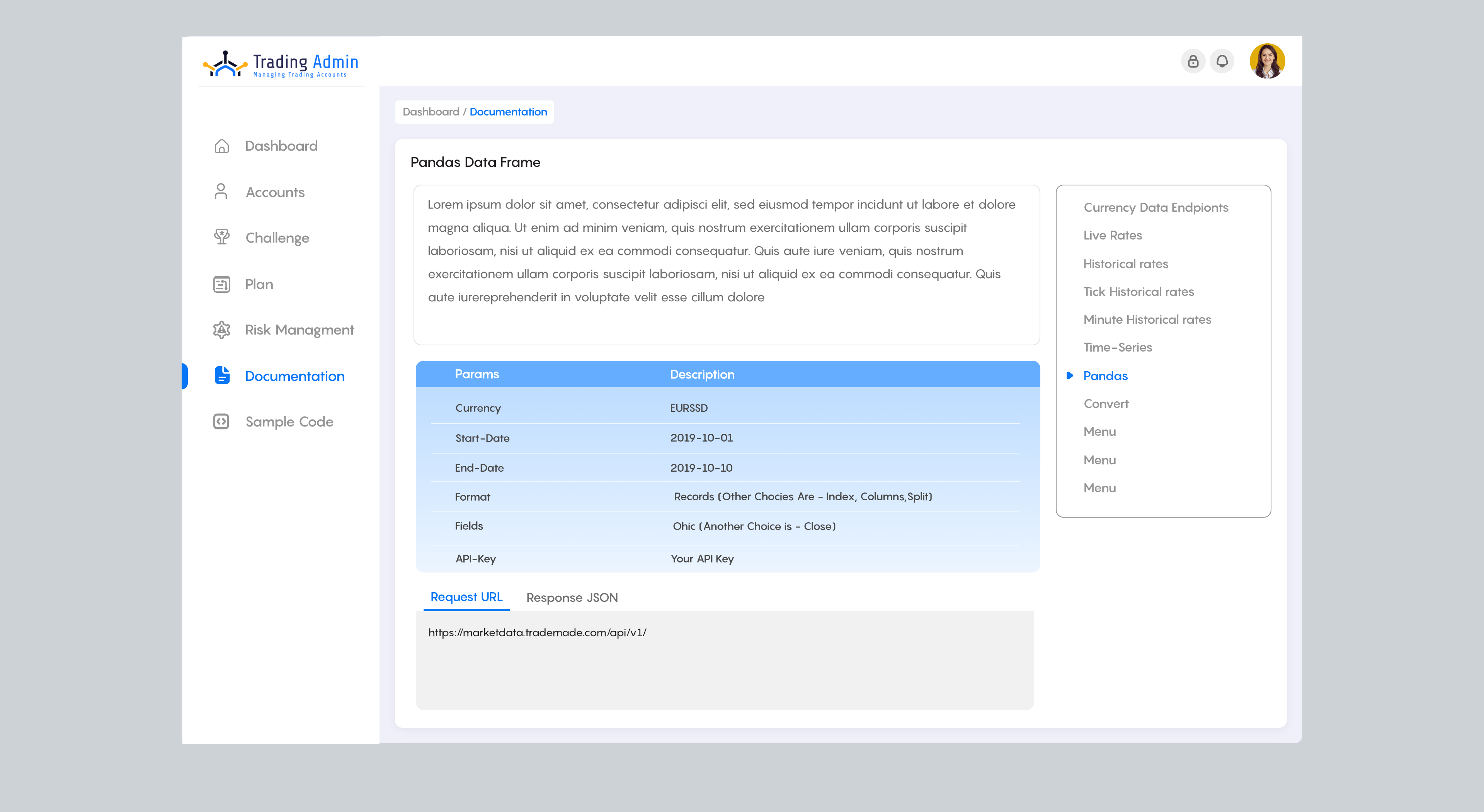The width and height of the screenshot is (1484, 812).
Task: Stay on the Request URL tab
Action: pos(466,597)
